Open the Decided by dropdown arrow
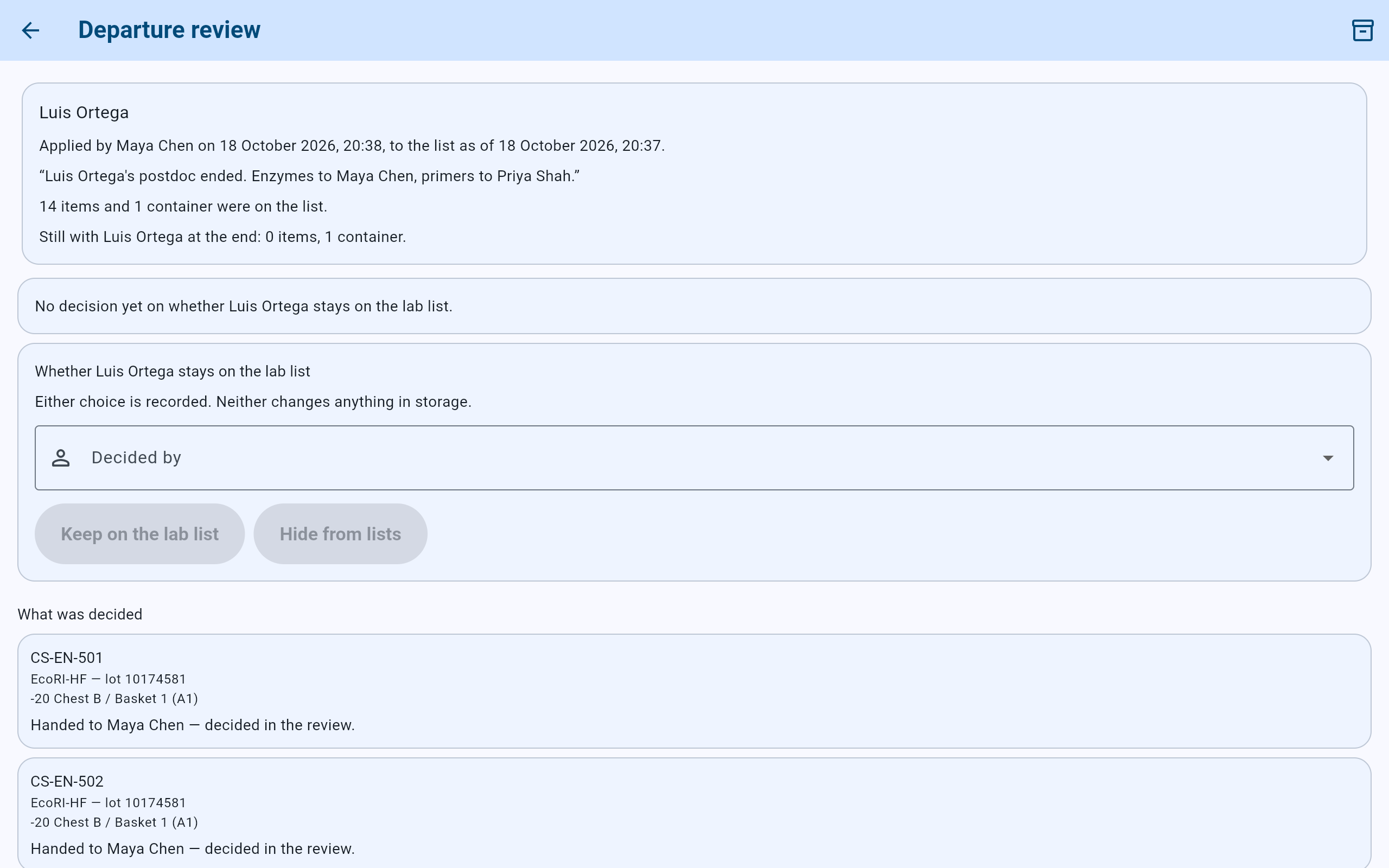Screen dimensions: 1389x868 point(1328,457)
